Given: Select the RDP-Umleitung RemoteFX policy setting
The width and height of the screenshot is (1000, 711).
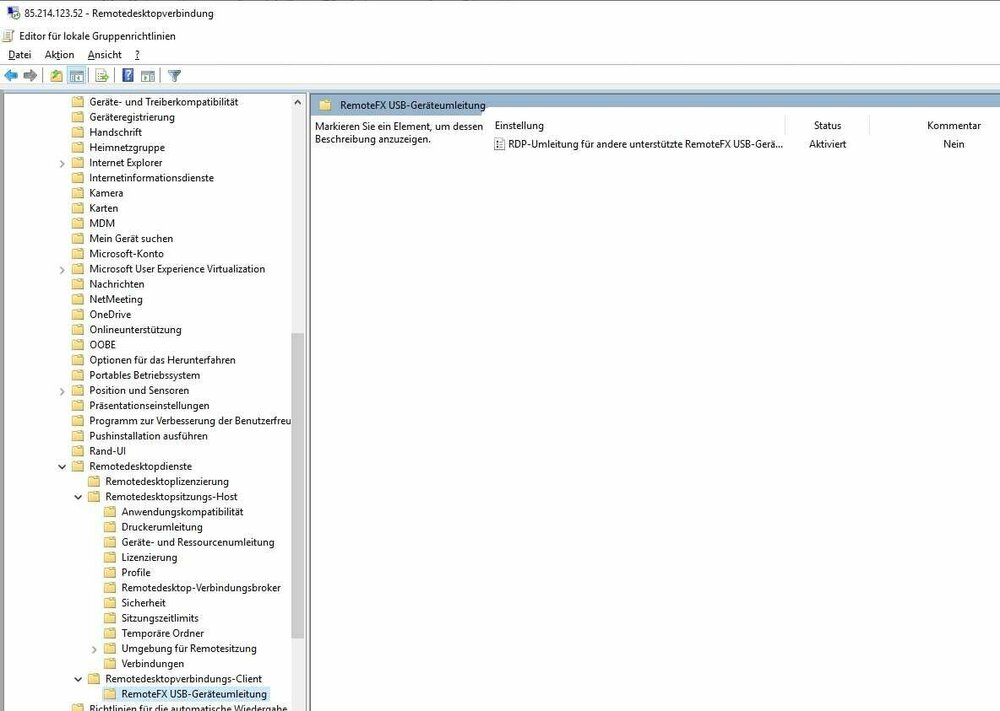Looking at the screenshot, I should 644,144.
